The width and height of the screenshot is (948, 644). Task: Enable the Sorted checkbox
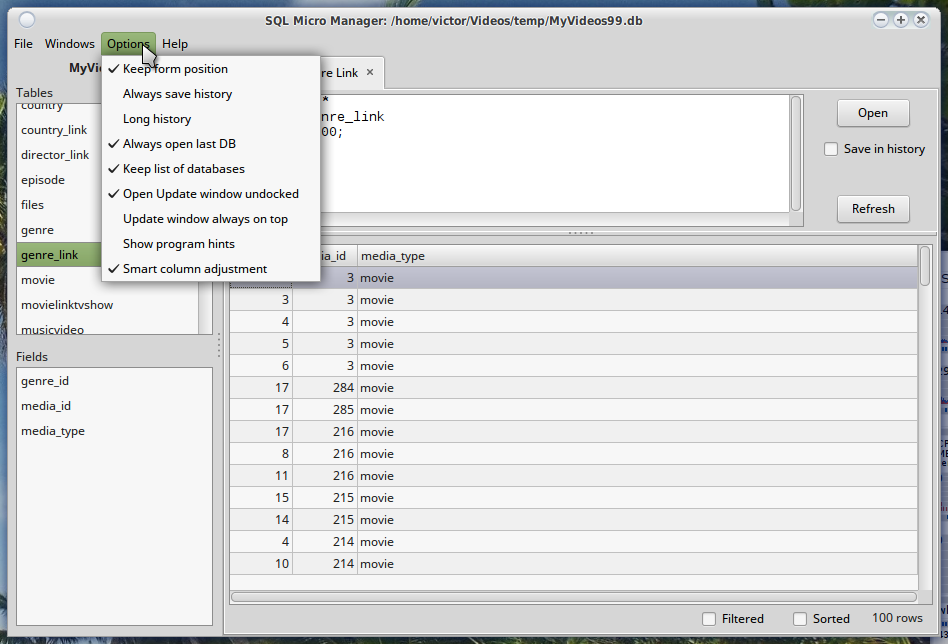[x=798, y=618]
